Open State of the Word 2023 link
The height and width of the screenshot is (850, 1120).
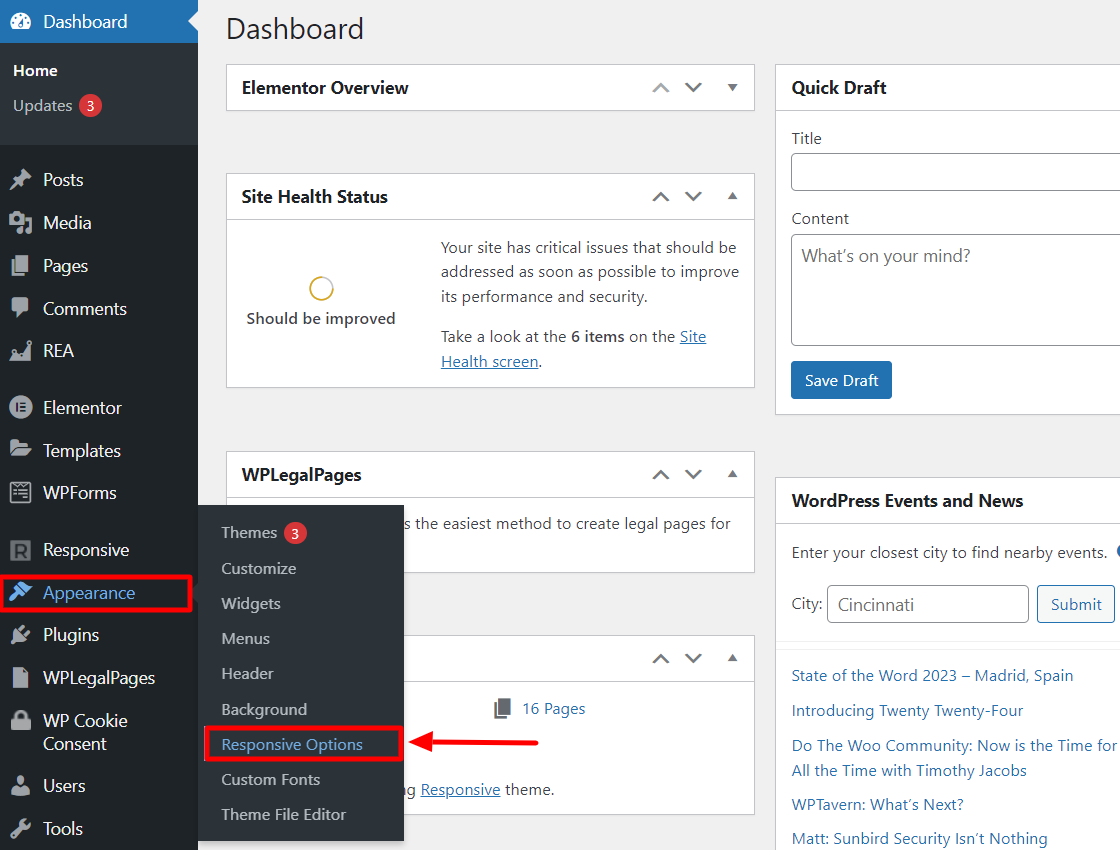(931, 676)
